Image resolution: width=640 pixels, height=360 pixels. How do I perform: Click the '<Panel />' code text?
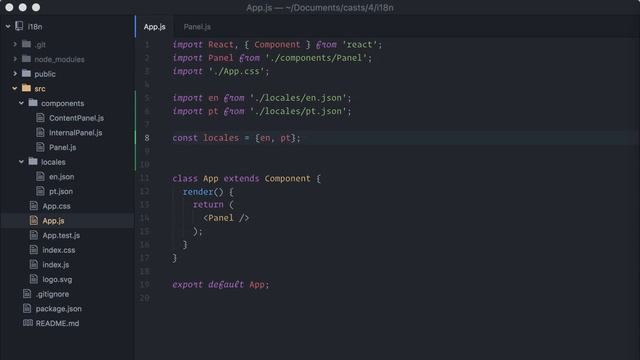226,218
